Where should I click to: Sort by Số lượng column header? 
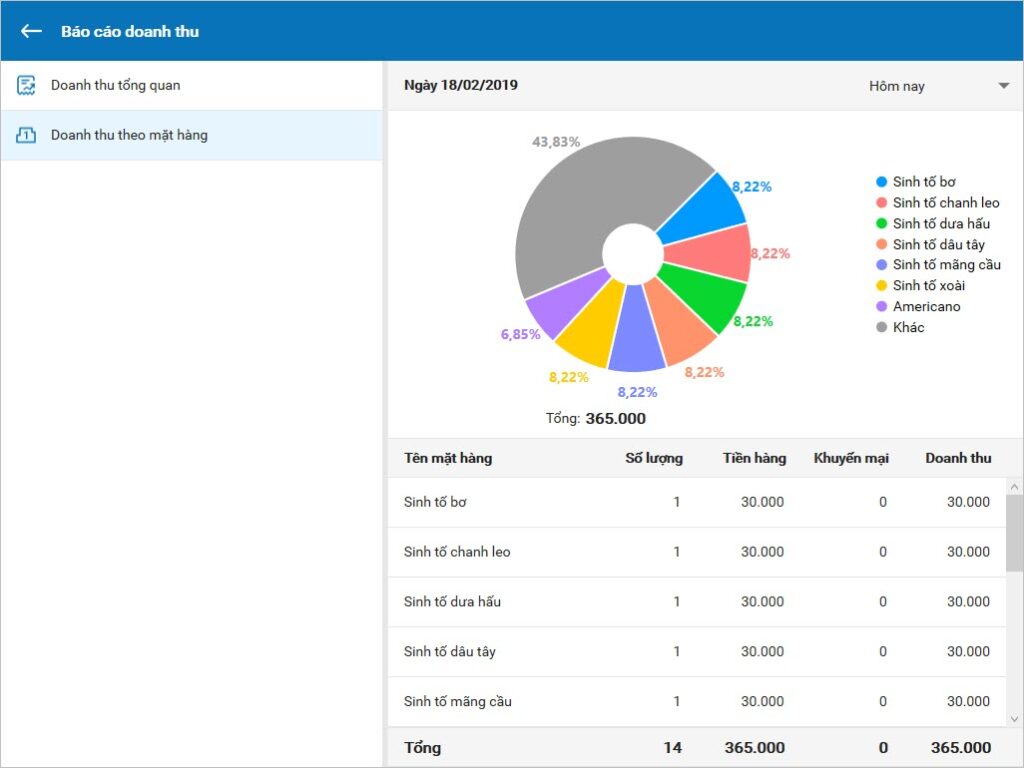click(654, 458)
